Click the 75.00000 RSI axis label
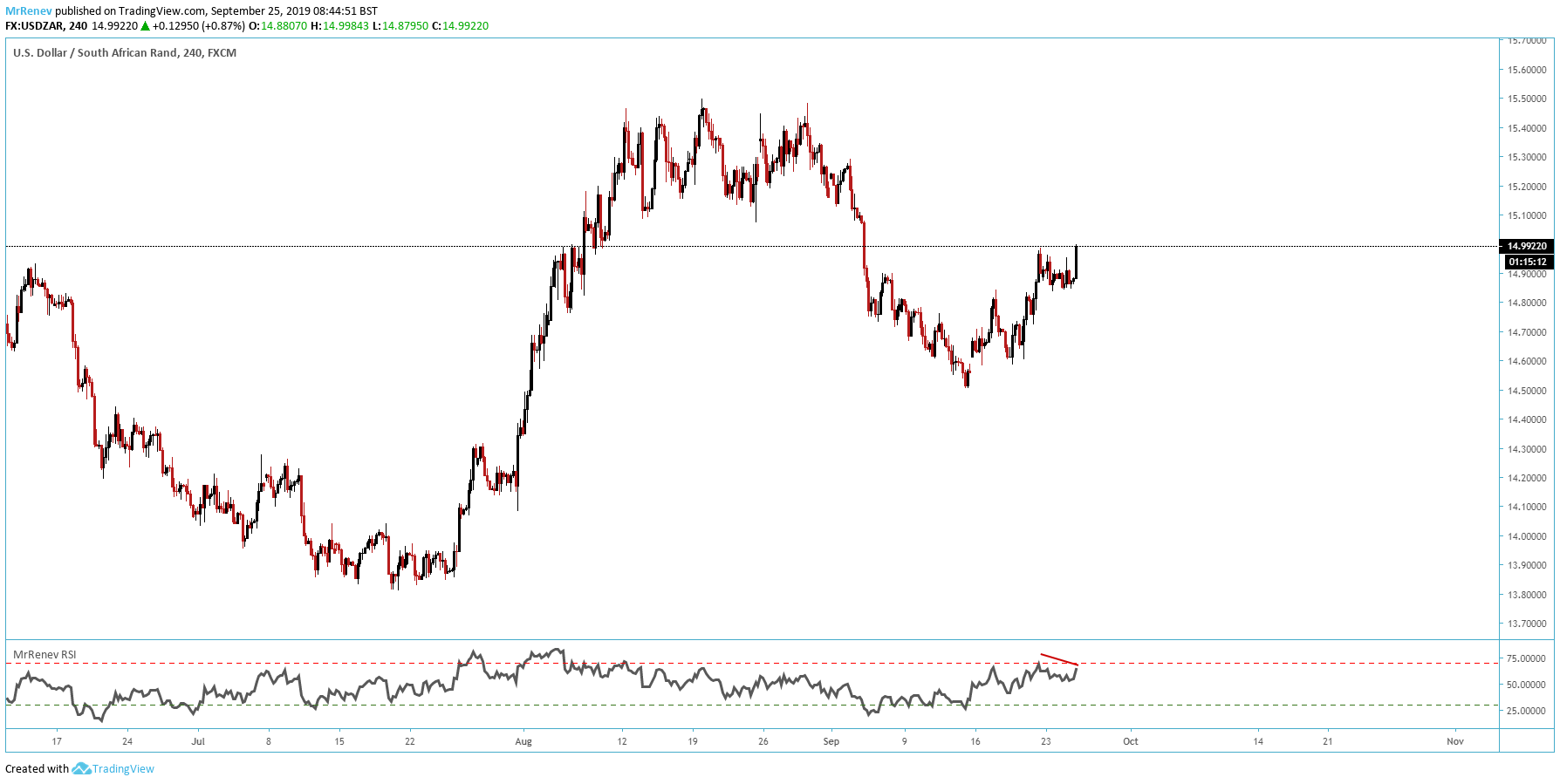 click(x=1527, y=658)
